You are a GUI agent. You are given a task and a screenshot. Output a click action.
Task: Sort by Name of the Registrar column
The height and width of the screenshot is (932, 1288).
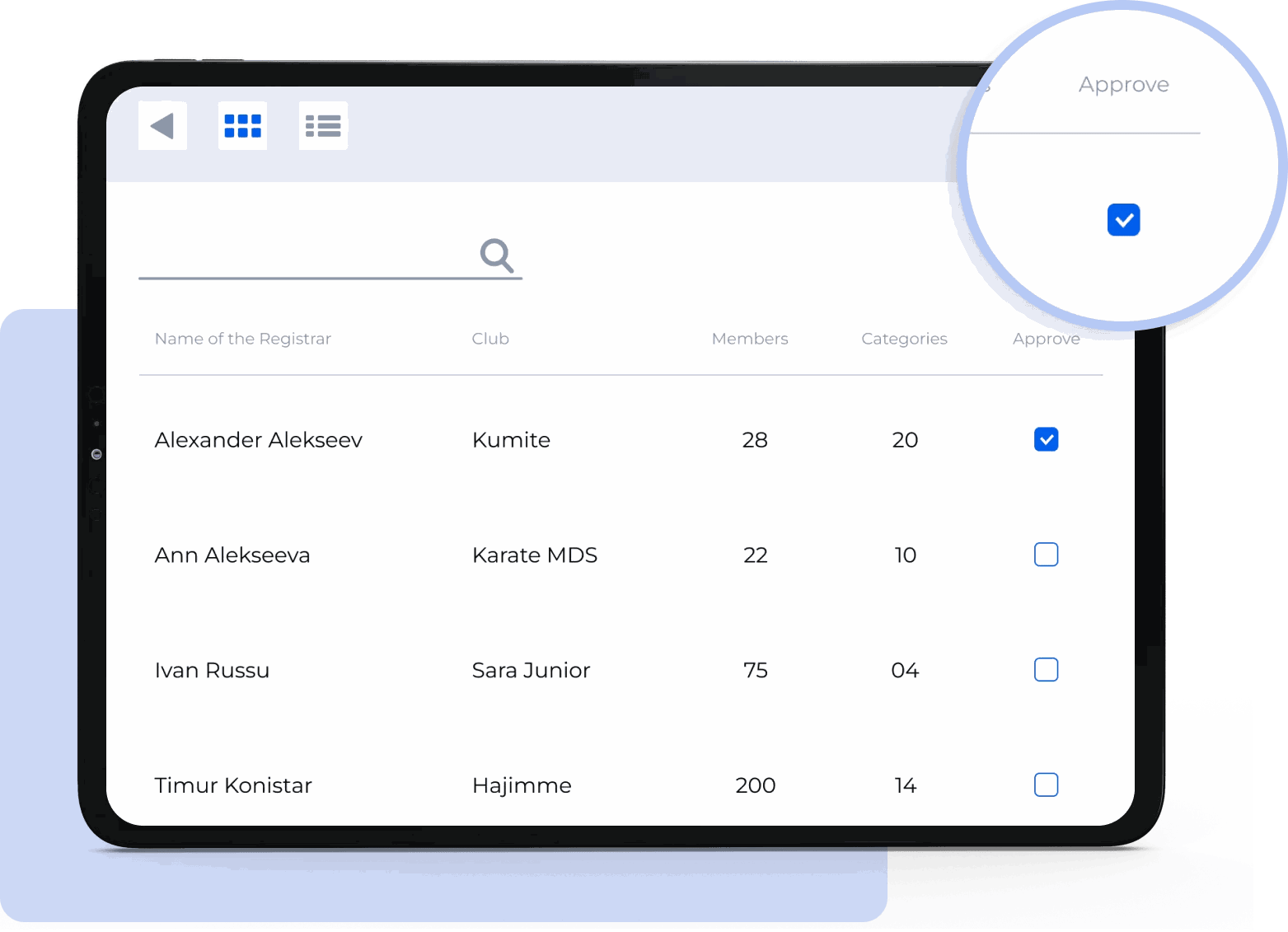243,339
